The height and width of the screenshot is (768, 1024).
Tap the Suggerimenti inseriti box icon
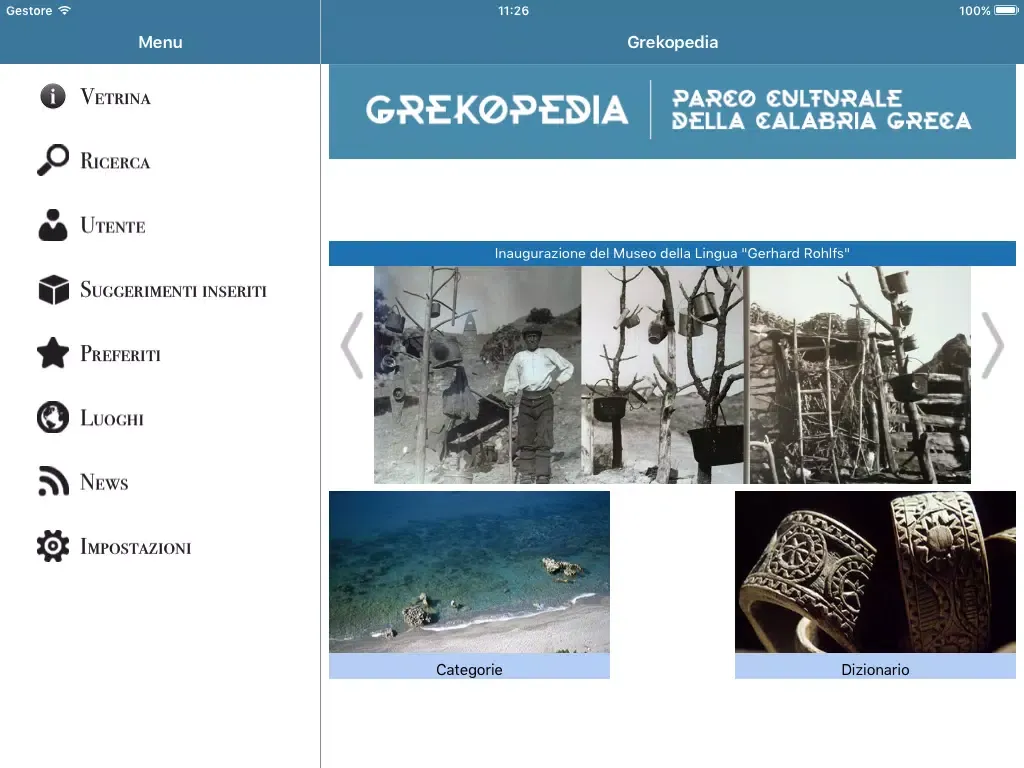tap(53, 289)
